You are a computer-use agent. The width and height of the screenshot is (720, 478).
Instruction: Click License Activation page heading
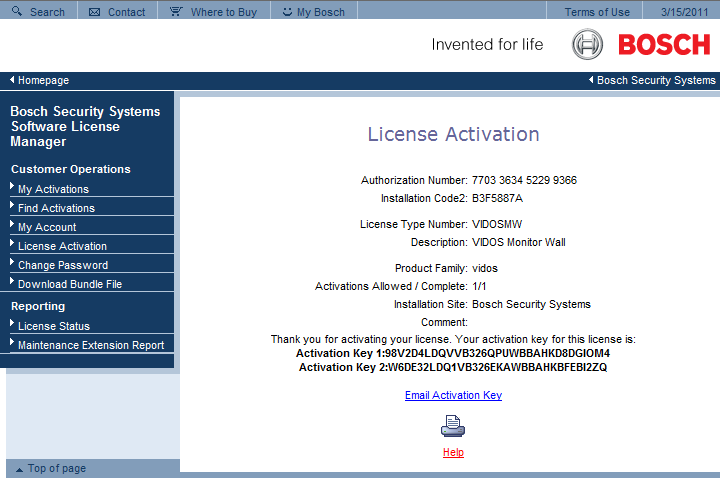[x=453, y=134]
